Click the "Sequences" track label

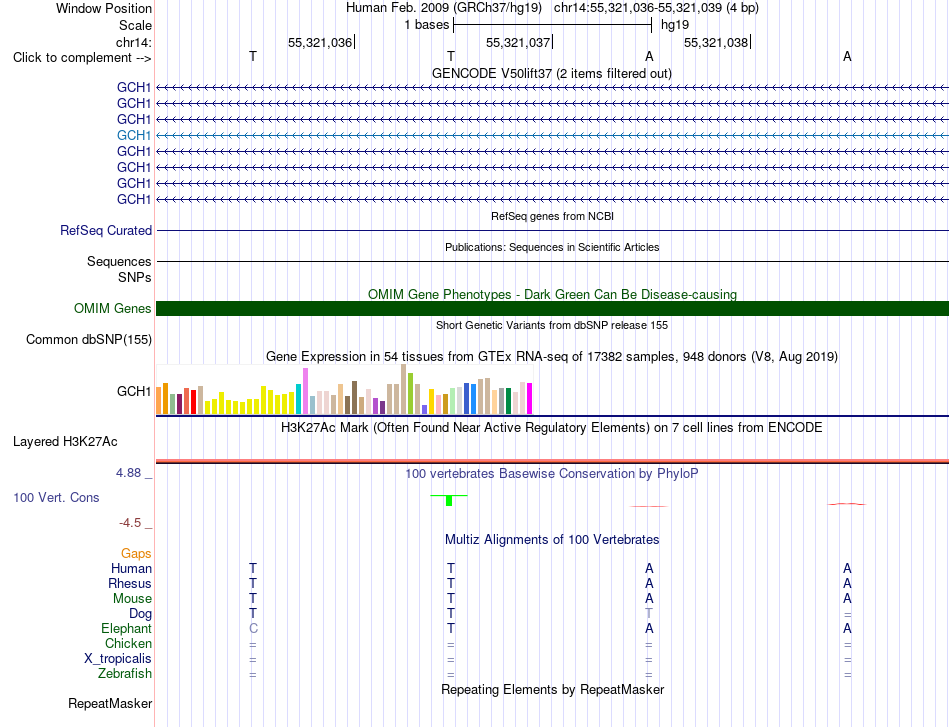click(119, 261)
